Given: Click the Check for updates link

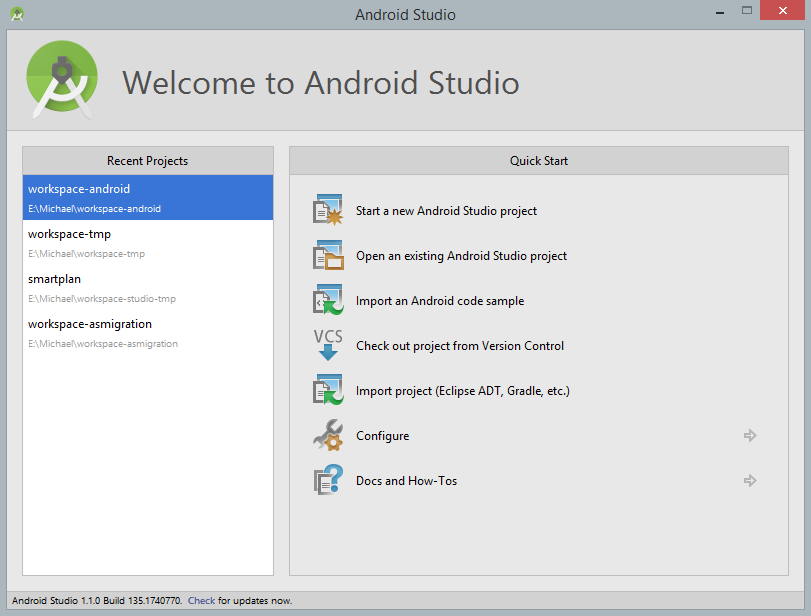Looking at the screenshot, I should [201, 600].
